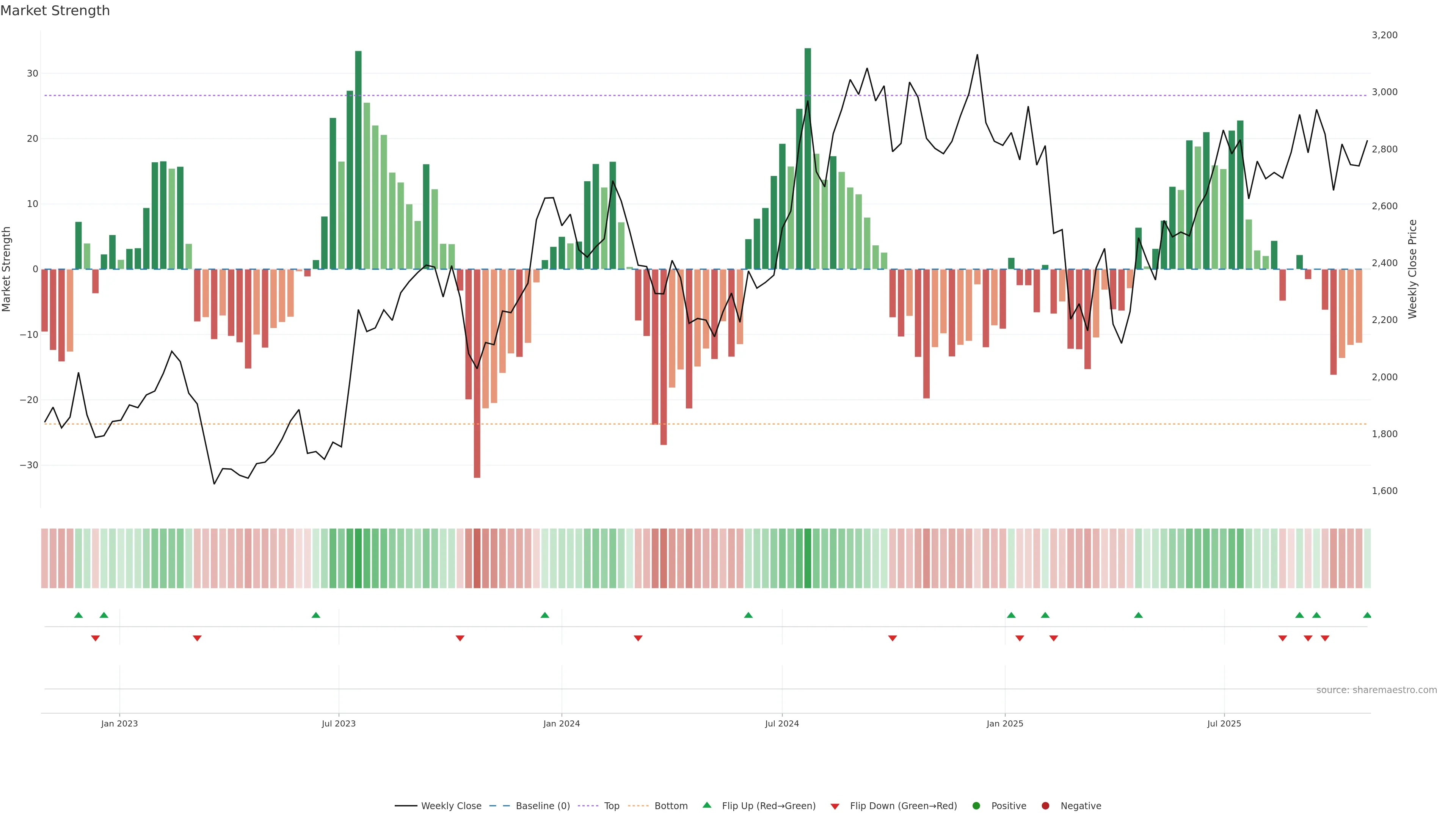The image size is (1456, 819).
Task: Click the red Flip Down legend triangle
Action: (835, 806)
